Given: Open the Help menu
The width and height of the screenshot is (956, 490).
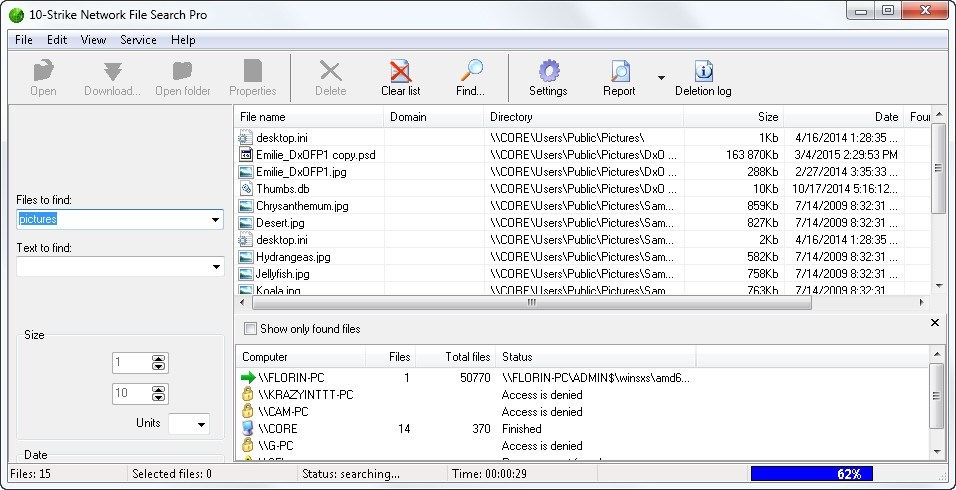Looking at the screenshot, I should 183,40.
